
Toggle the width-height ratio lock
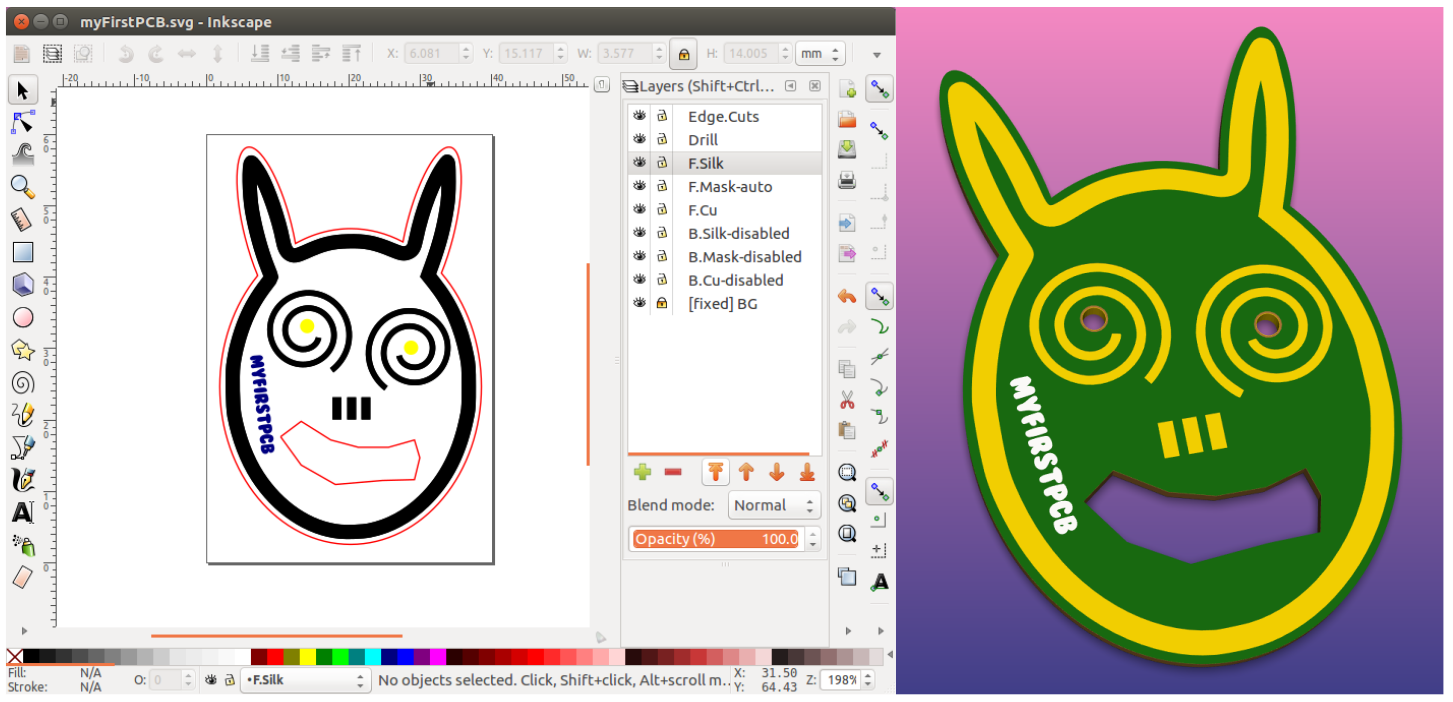pyautogui.click(x=684, y=53)
